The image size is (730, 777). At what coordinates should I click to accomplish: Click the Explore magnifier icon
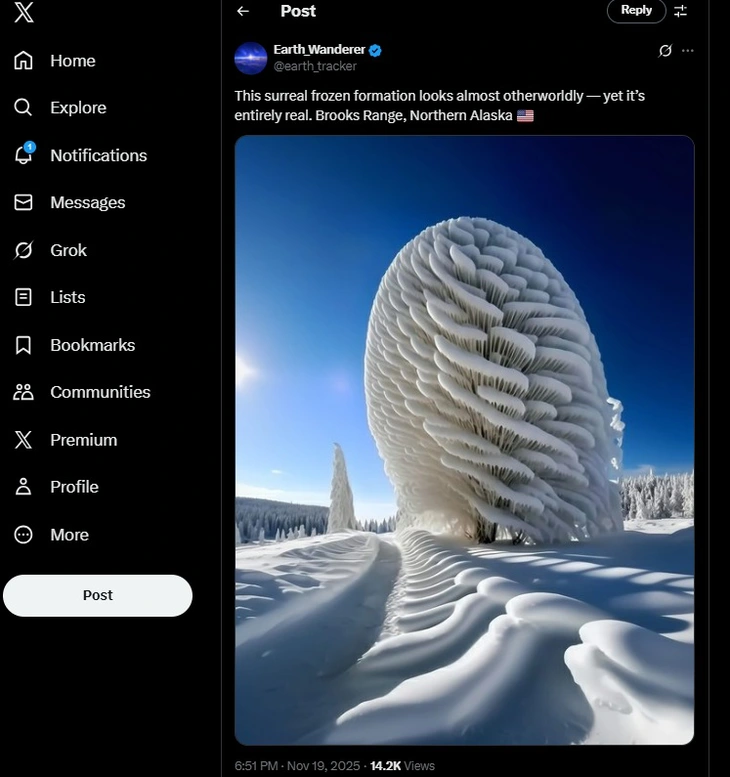(24, 108)
